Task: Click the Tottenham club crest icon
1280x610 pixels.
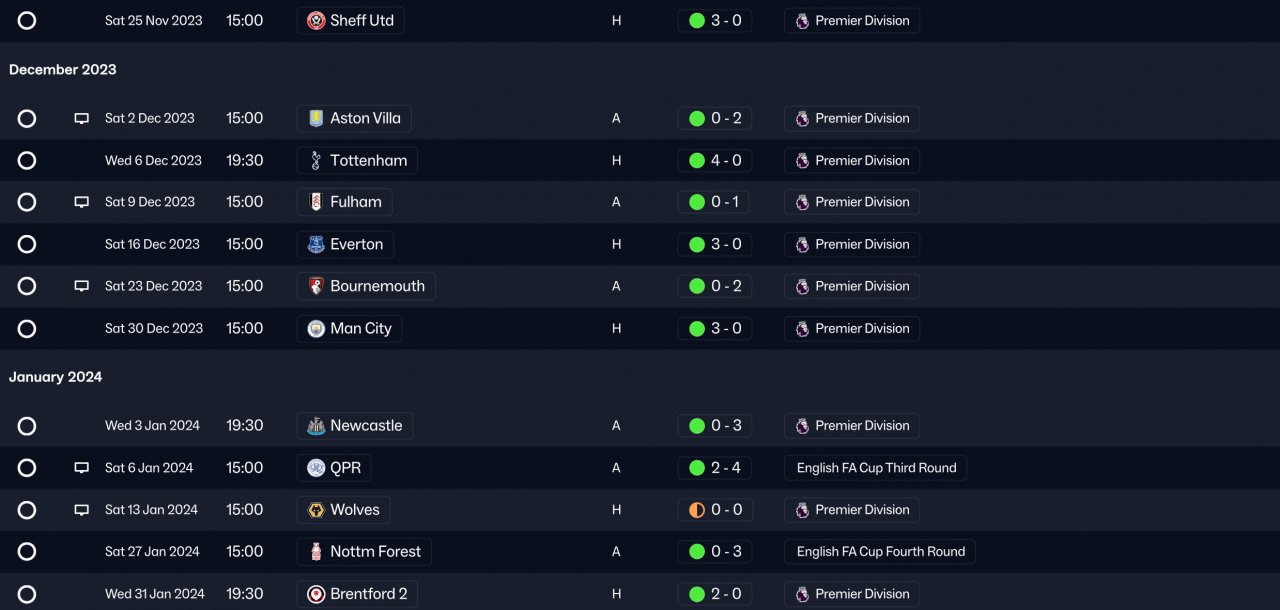Action: (x=316, y=160)
